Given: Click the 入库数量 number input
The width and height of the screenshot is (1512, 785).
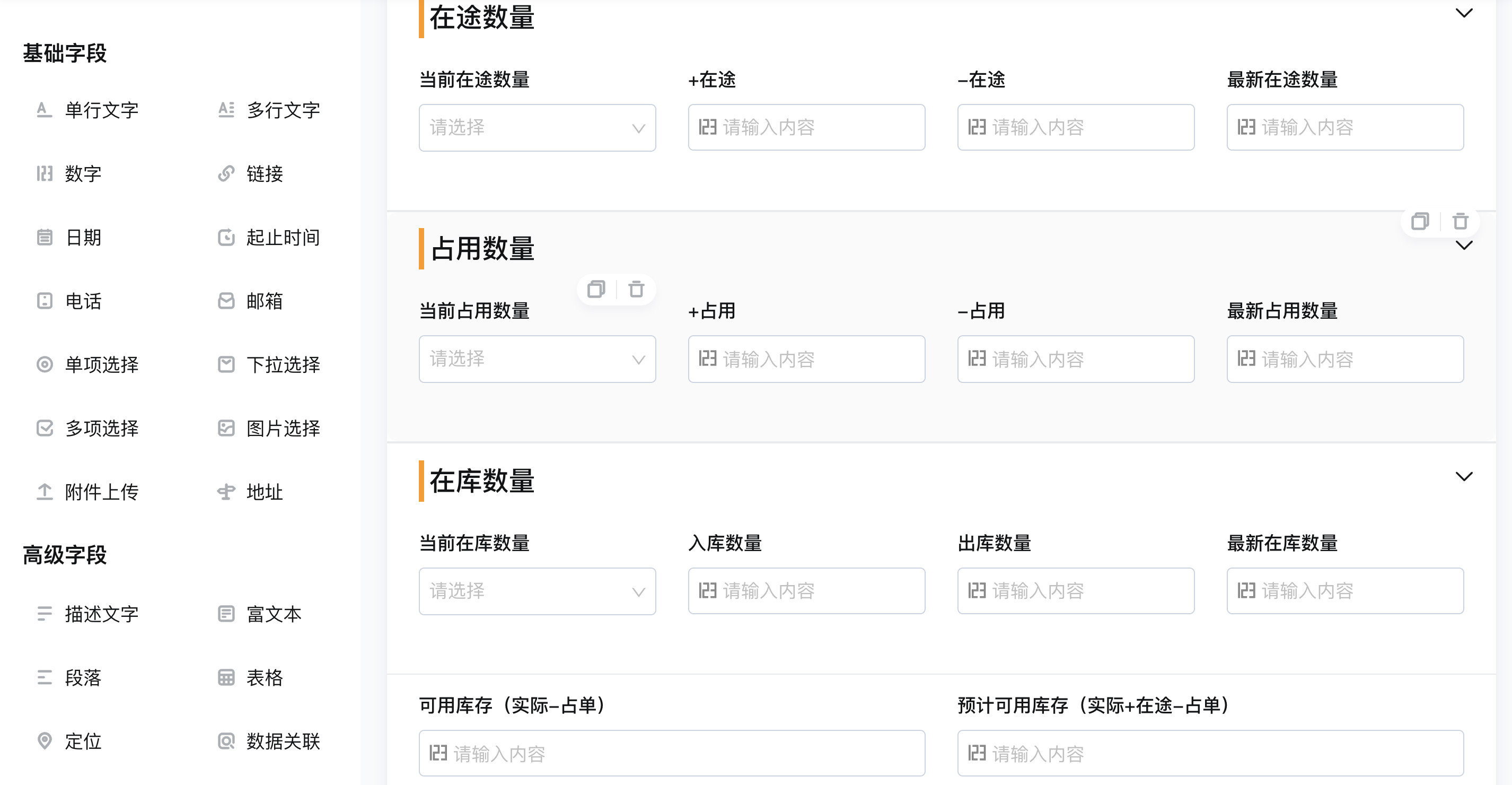Looking at the screenshot, I should [x=806, y=591].
